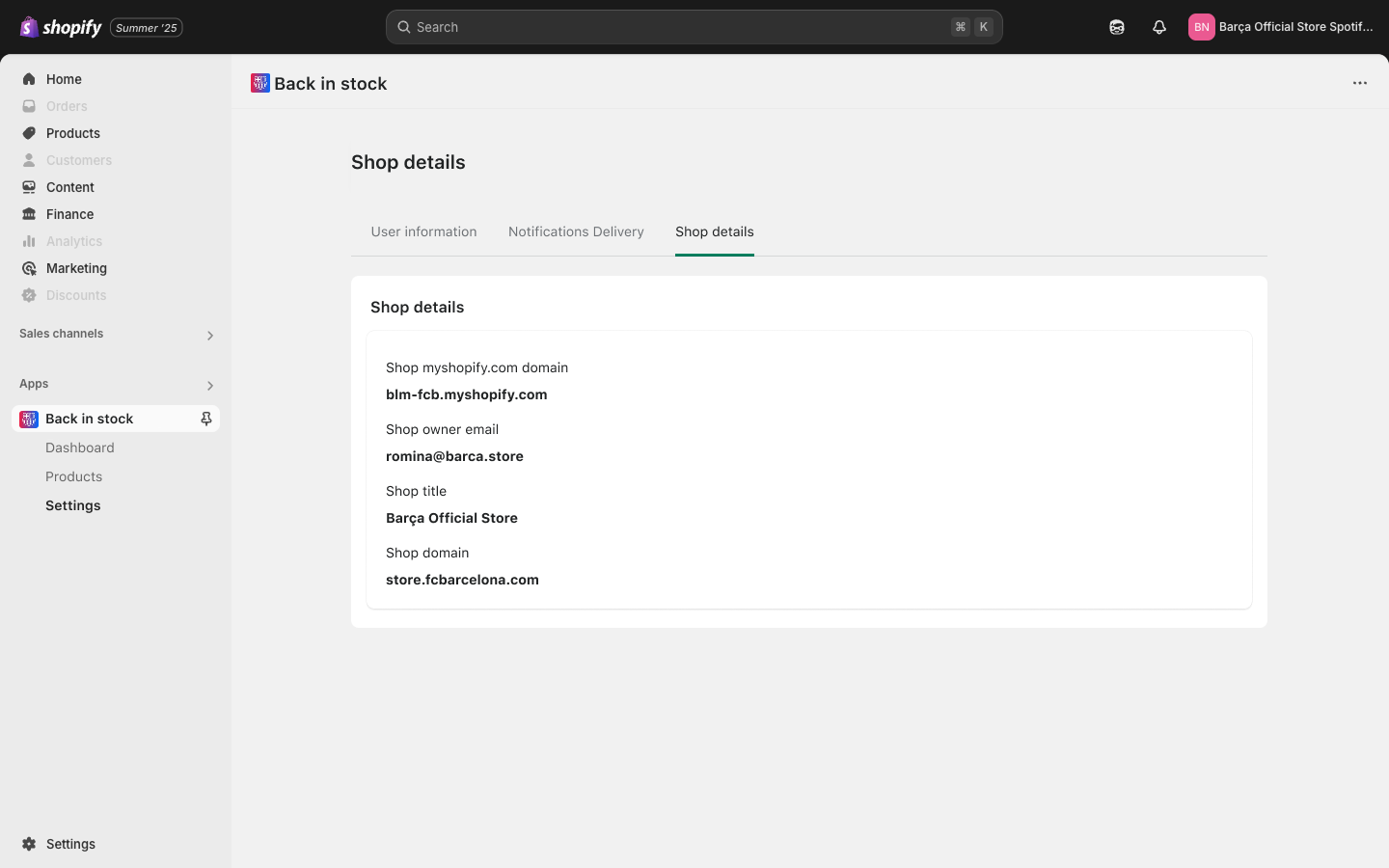This screenshot has height=868, width=1389.
Task: Click the Orders inbox icon
Action: (29, 106)
